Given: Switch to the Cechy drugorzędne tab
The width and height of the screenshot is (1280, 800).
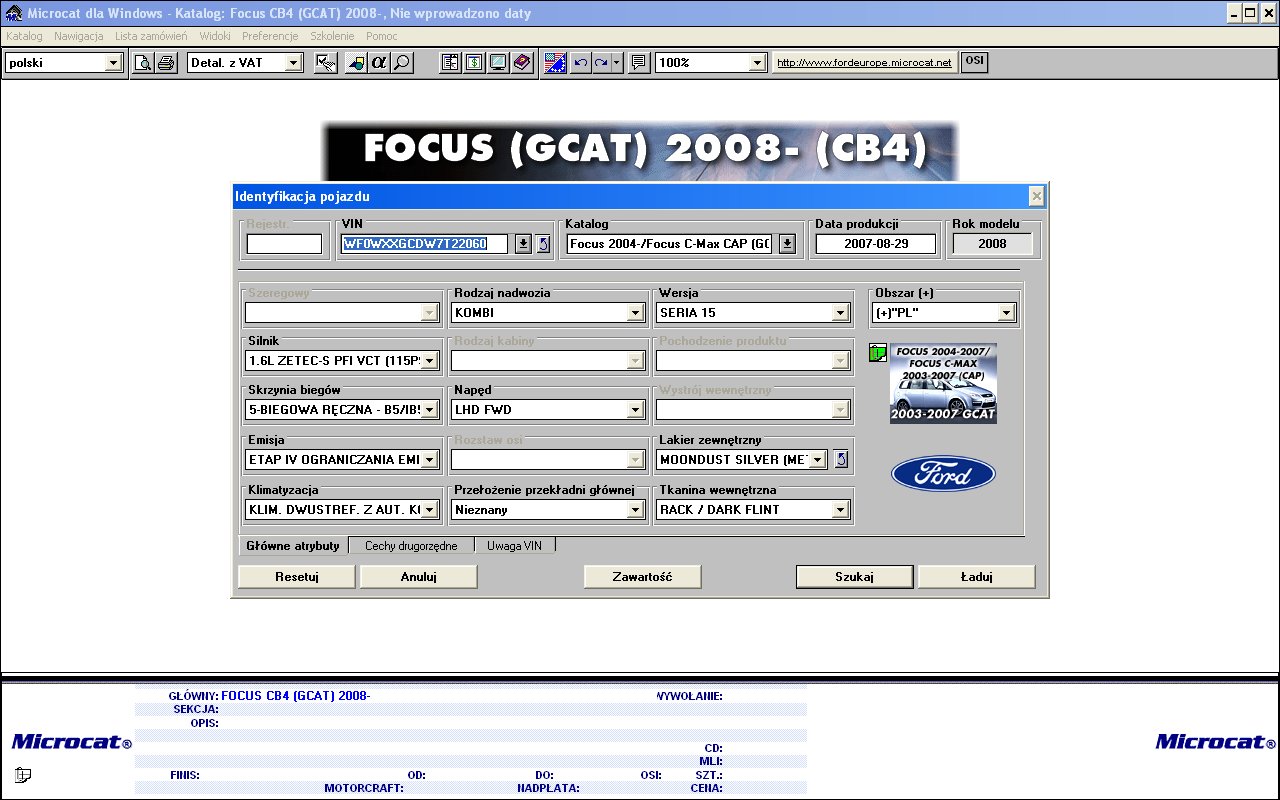Looking at the screenshot, I should tap(411, 546).
